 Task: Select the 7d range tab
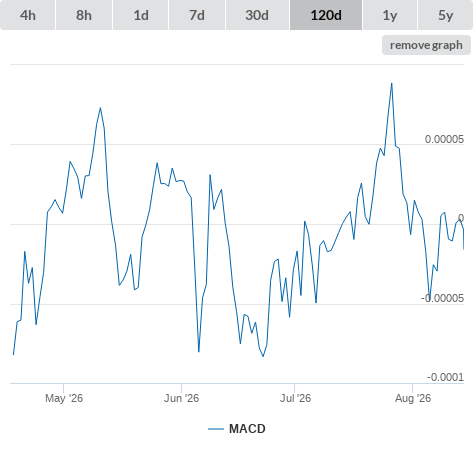(197, 15)
